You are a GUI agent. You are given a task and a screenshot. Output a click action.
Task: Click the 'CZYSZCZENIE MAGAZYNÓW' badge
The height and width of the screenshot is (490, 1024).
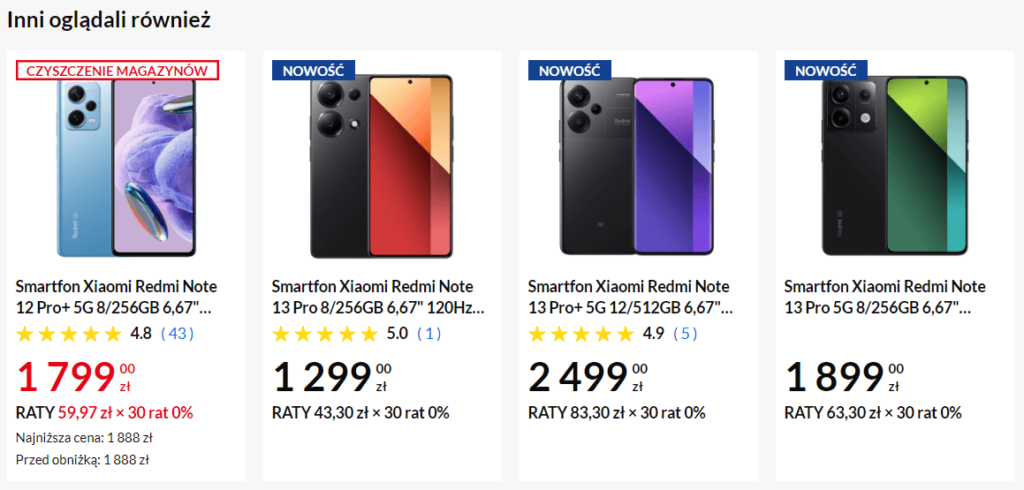pos(117,71)
